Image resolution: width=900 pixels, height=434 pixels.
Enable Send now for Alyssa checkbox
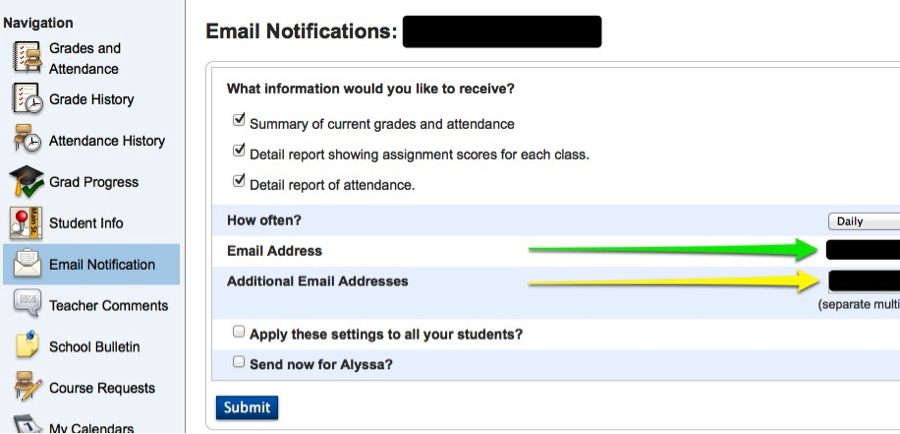coord(239,362)
